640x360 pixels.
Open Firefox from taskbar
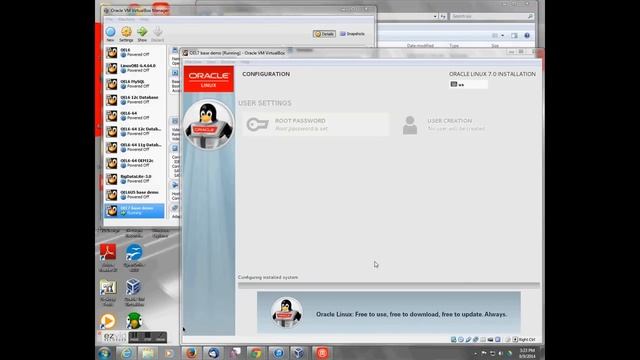191,353
